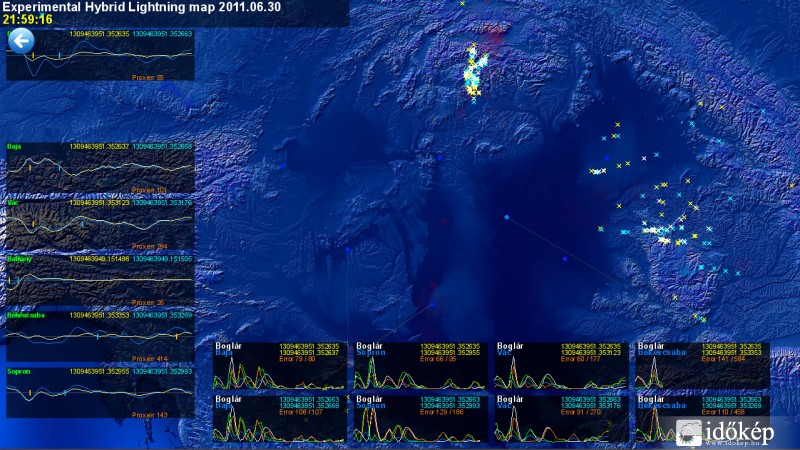Click the yellow 21:59:16 clock display
The width and height of the screenshot is (800, 450).
[28, 19]
